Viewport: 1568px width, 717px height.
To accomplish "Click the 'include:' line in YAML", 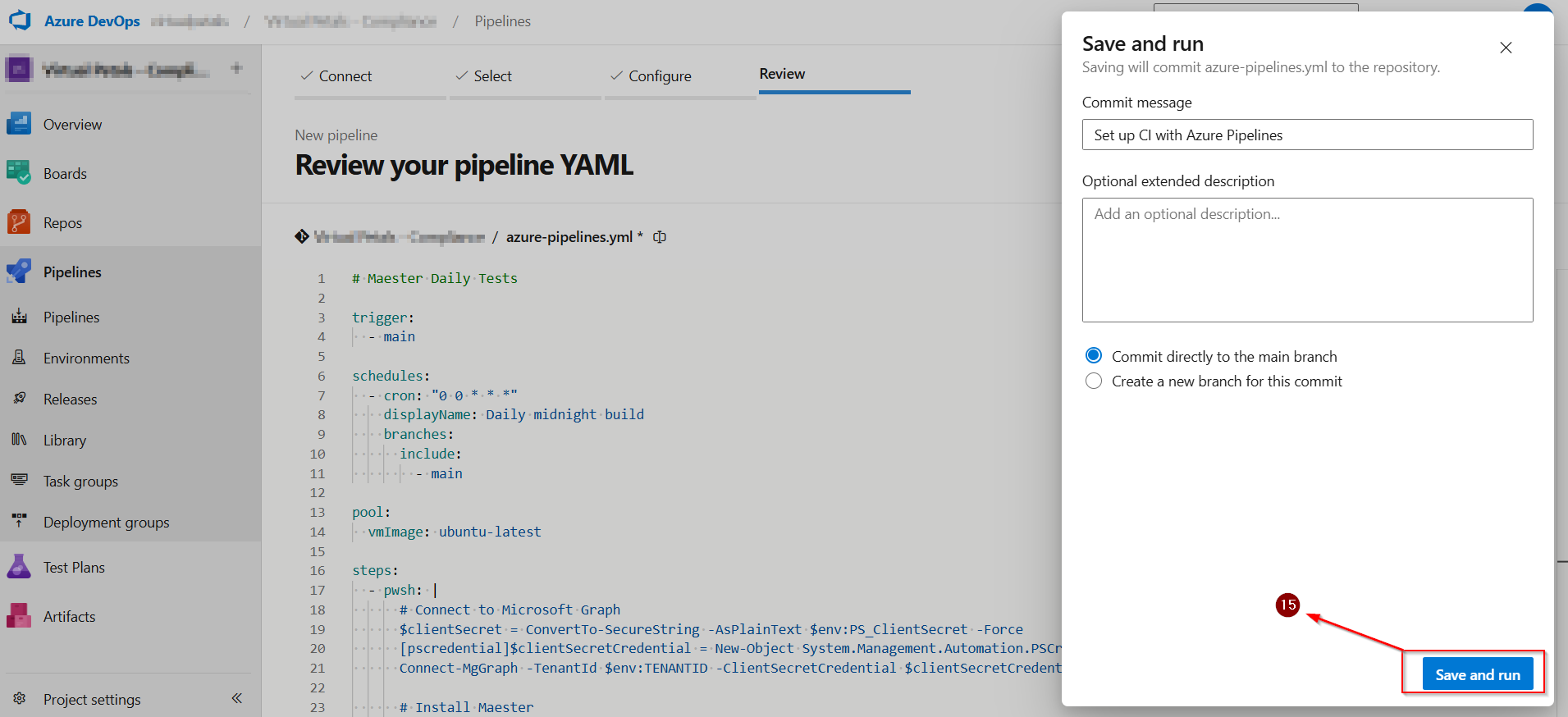I will (x=431, y=454).
